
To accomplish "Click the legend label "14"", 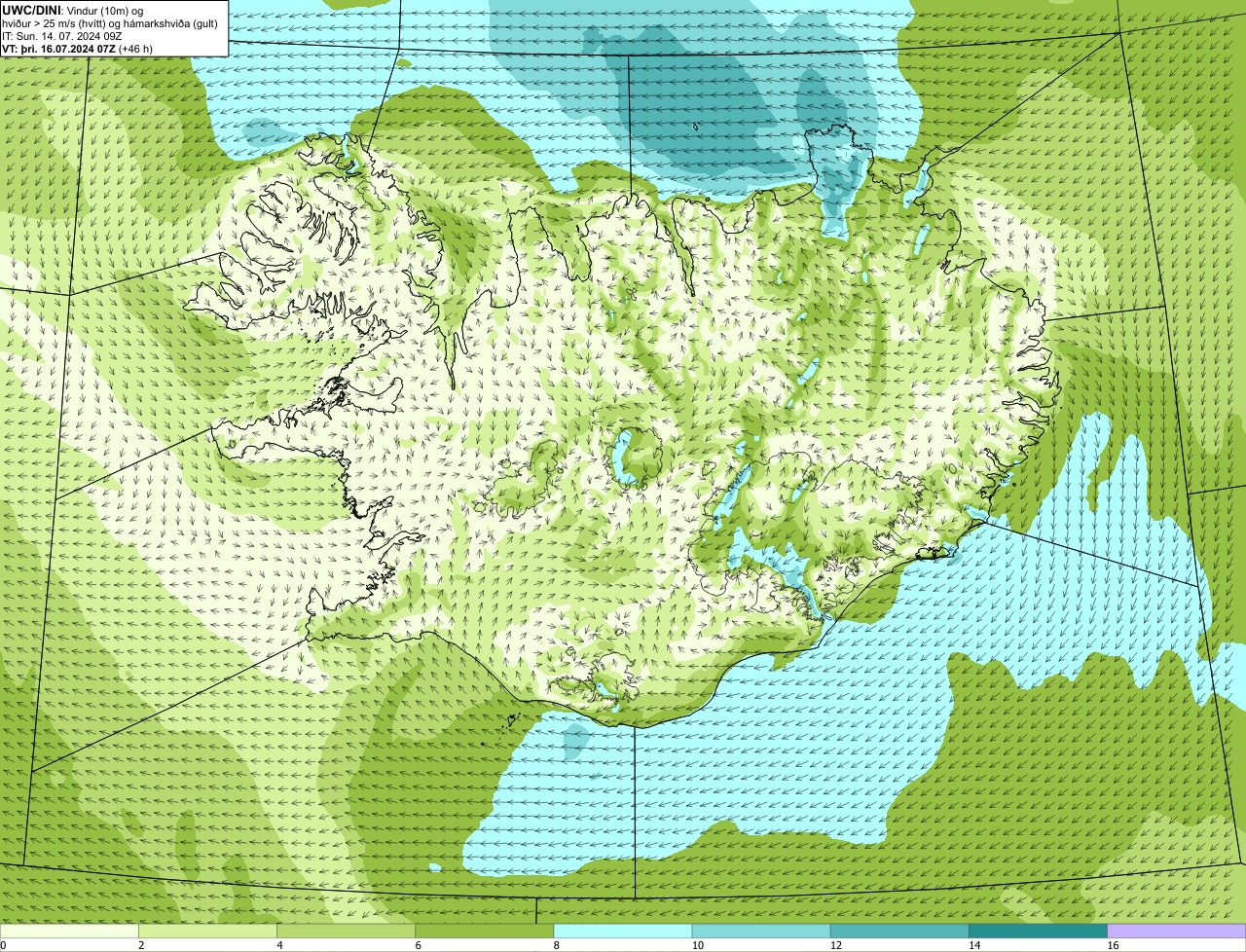I will coord(973,945).
